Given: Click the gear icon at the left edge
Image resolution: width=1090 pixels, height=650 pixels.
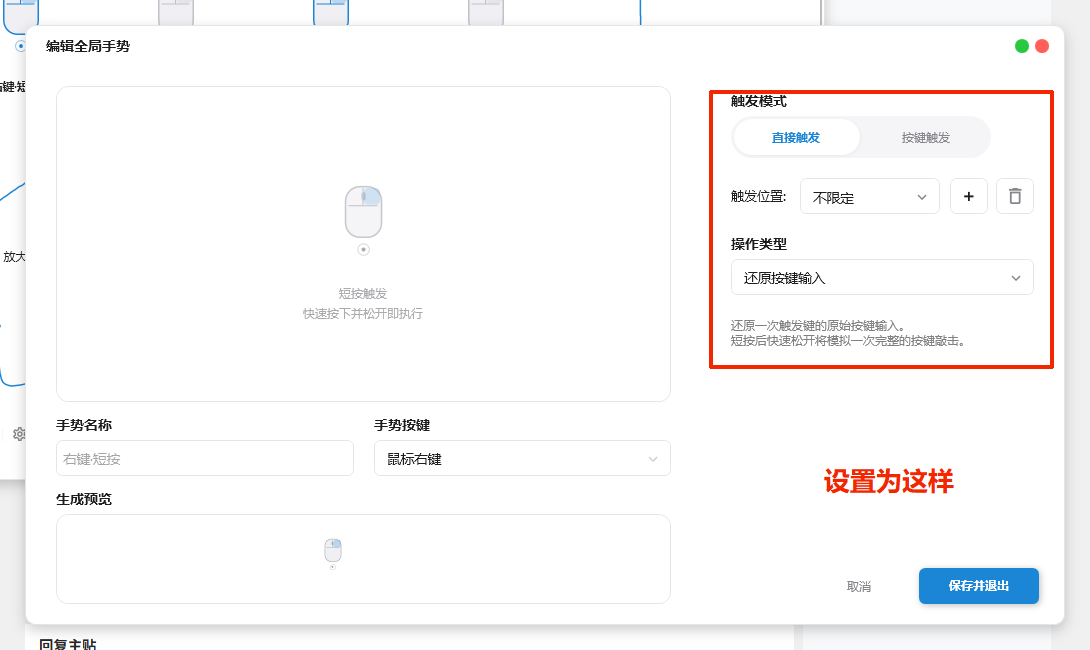Looking at the screenshot, I should pos(19,434).
